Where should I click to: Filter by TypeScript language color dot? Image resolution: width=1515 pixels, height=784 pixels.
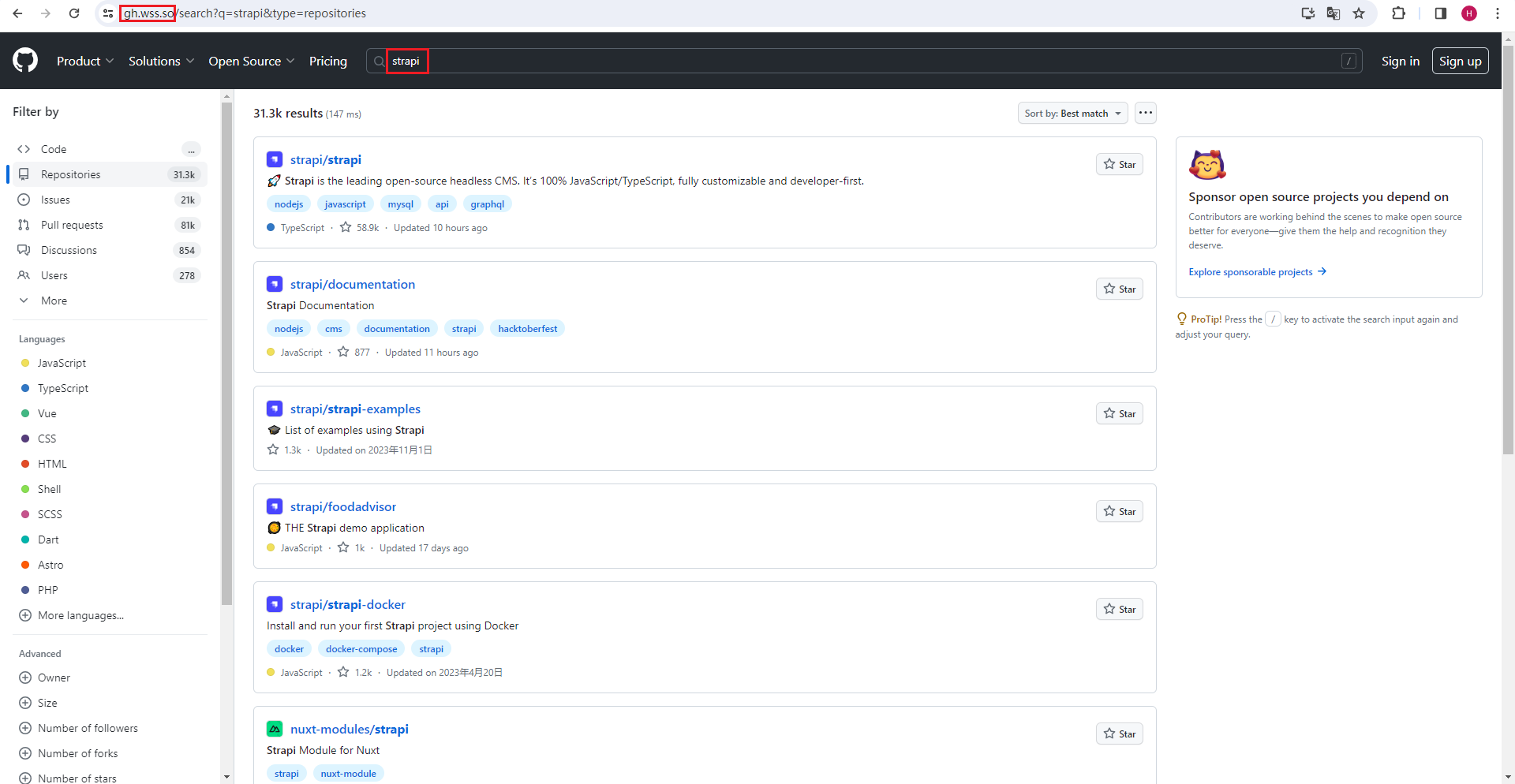(25, 388)
